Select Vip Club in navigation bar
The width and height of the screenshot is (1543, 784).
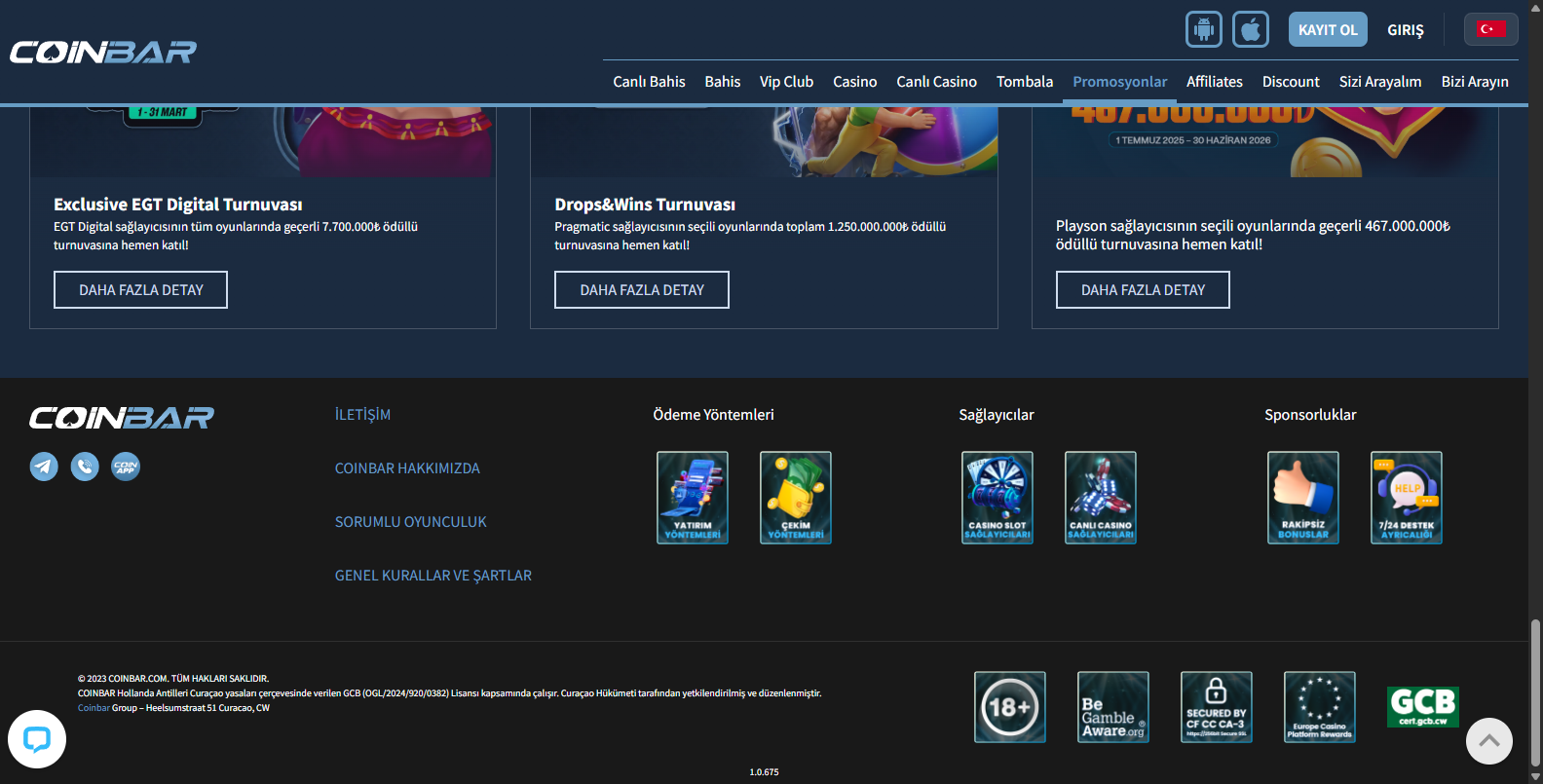click(786, 82)
